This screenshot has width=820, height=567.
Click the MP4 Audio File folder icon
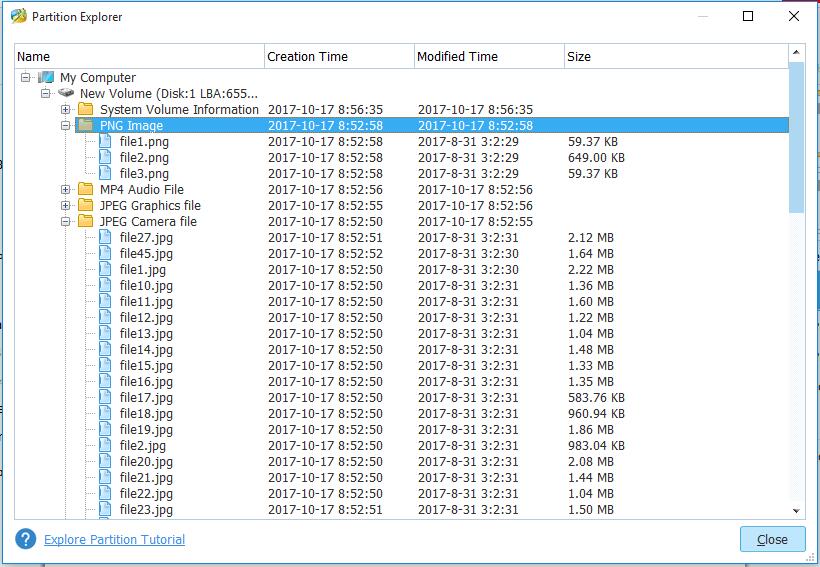pyautogui.click(x=86, y=190)
